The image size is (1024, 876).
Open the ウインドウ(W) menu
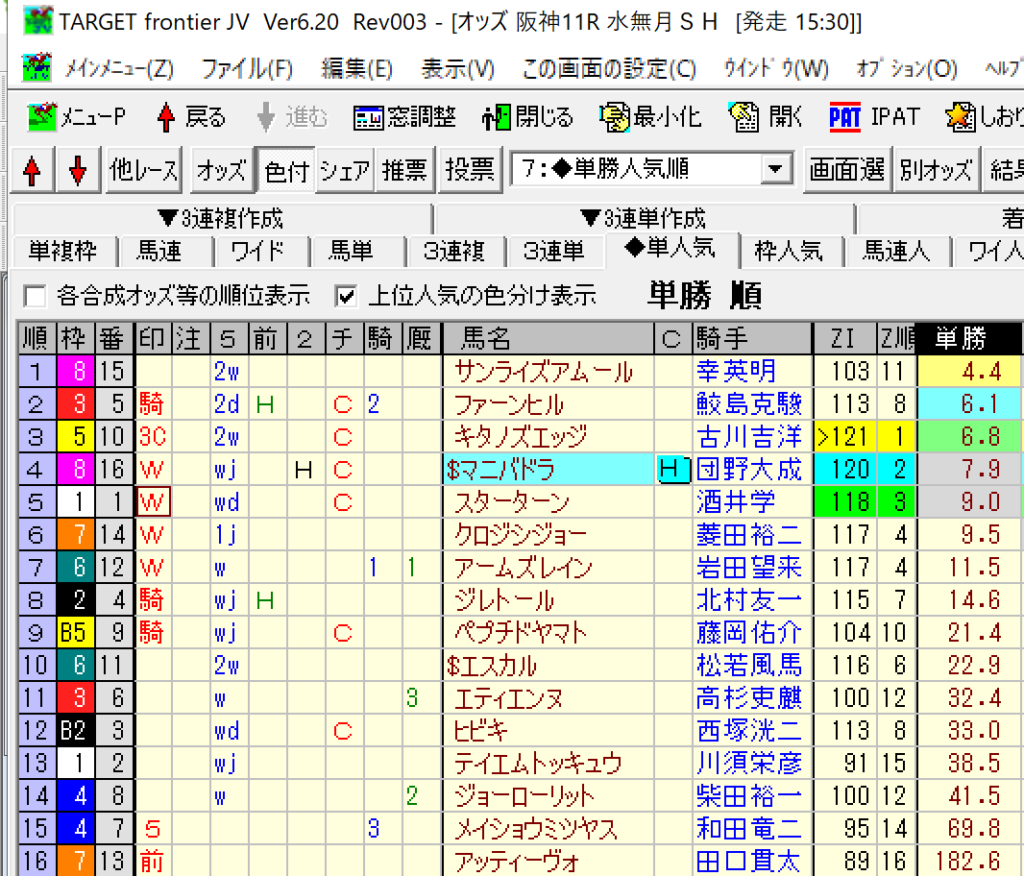click(776, 68)
